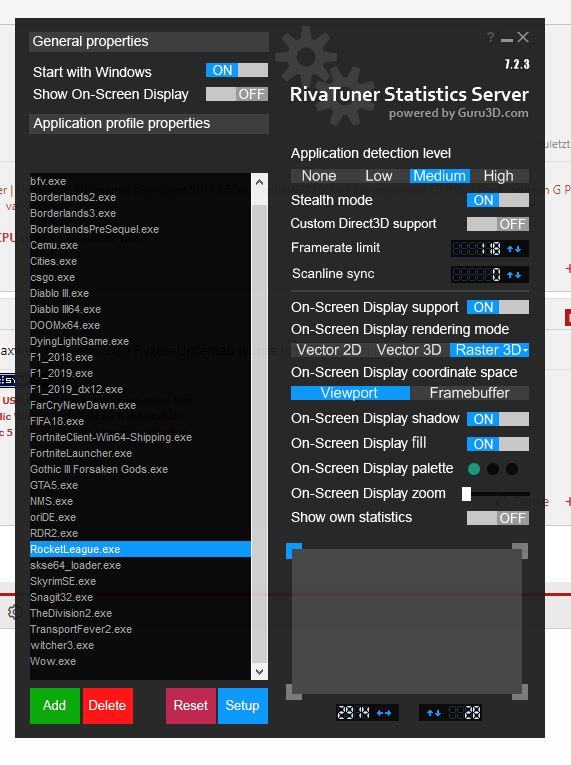The image size is (571, 765).
Task: Select witcher3.exe profile
Action: click(141, 645)
